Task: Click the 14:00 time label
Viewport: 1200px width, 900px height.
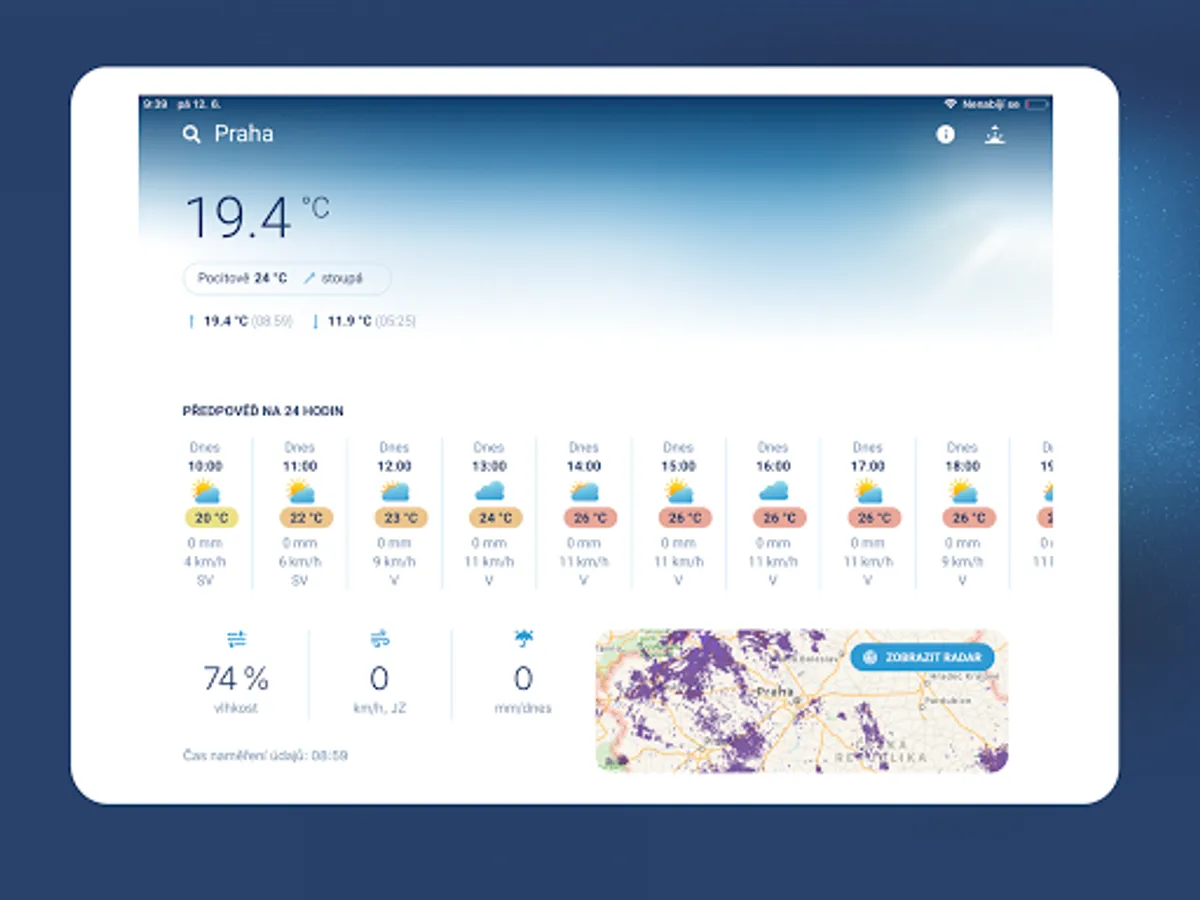Action: pos(584,466)
